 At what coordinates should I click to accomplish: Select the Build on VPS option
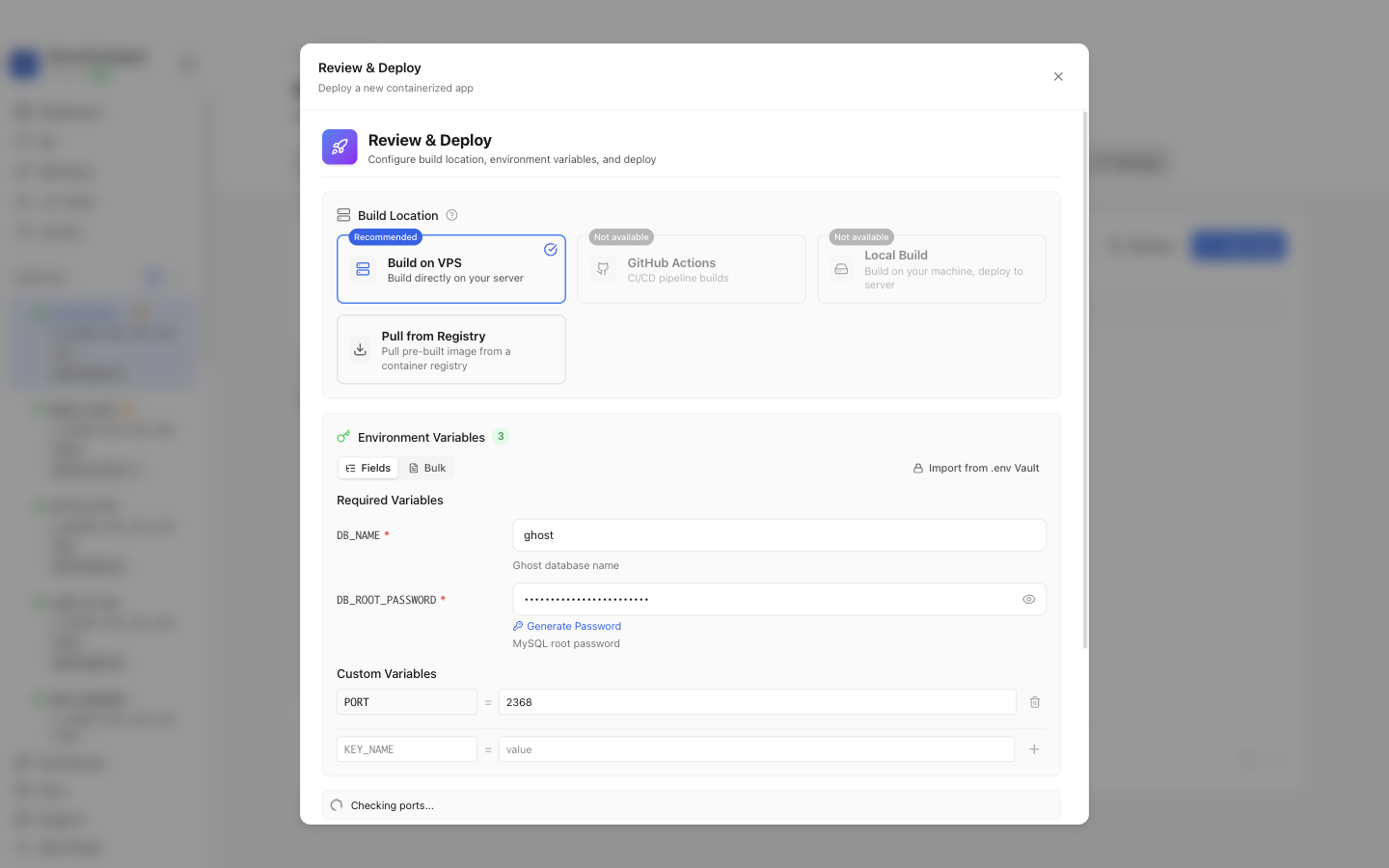[x=451, y=269]
